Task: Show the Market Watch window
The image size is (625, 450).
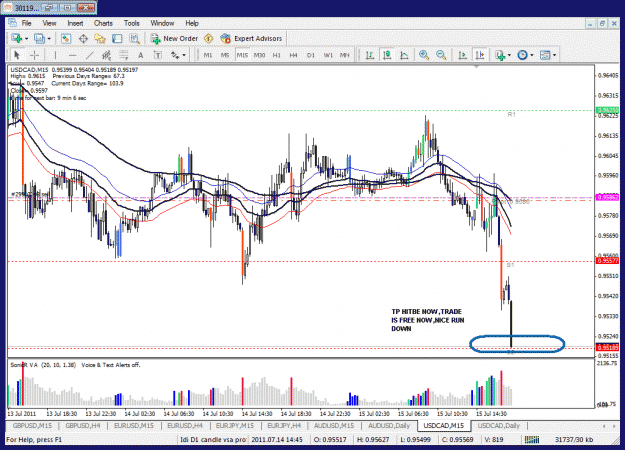Action: coord(66,39)
